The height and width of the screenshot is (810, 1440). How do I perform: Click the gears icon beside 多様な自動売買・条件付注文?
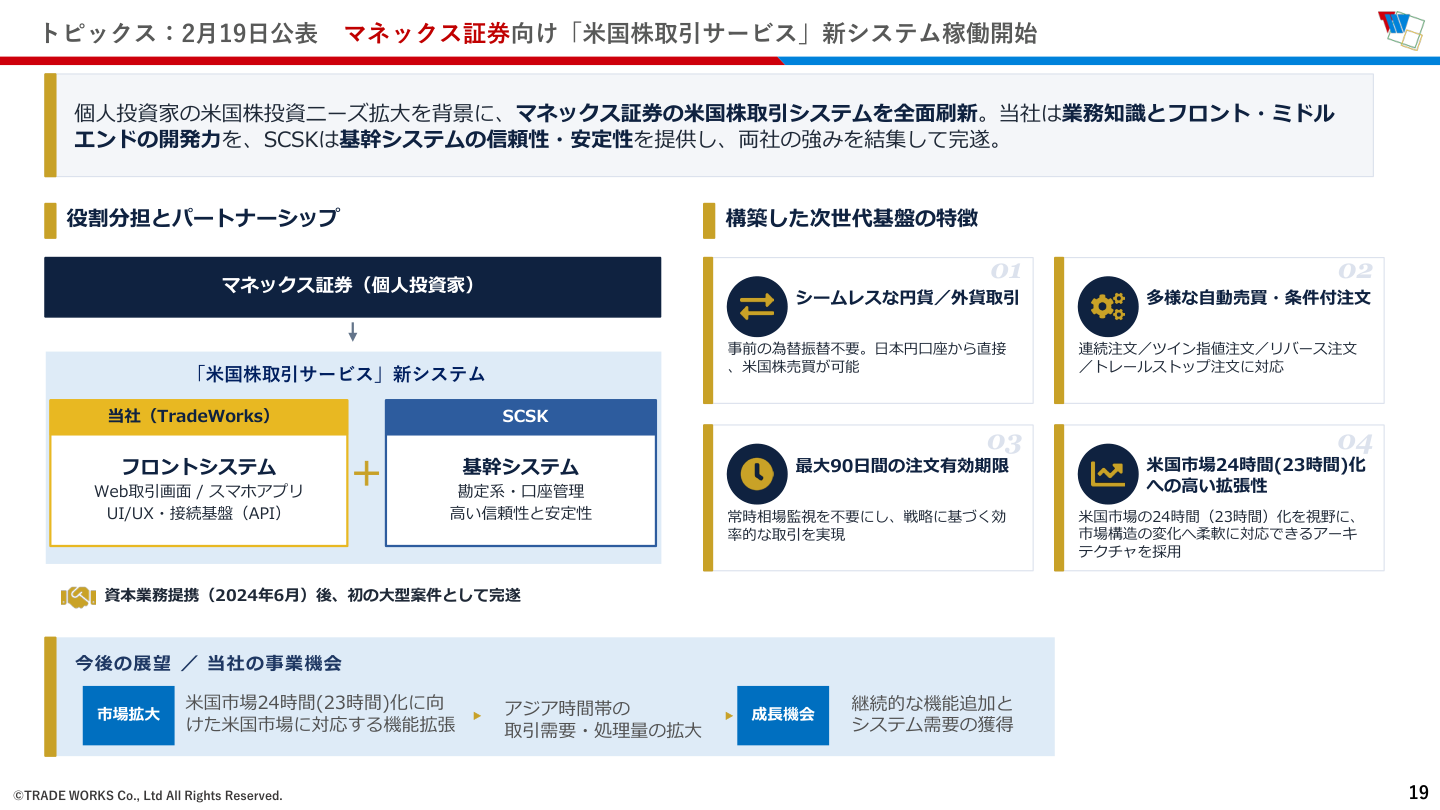click(1108, 306)
